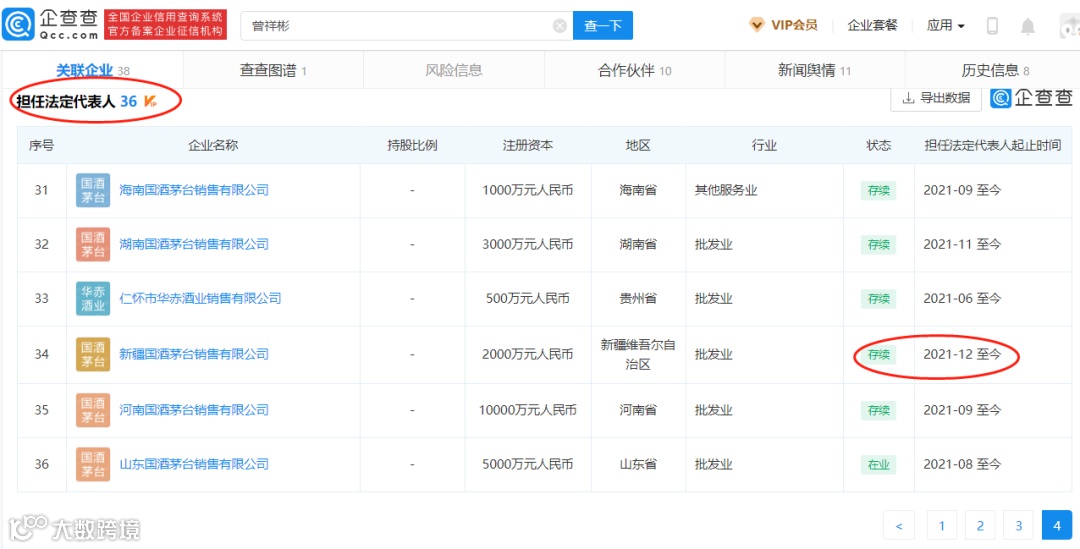The image size is (1080, 549).
Task: Go to previous page with < button
Action: pos(899,526)
